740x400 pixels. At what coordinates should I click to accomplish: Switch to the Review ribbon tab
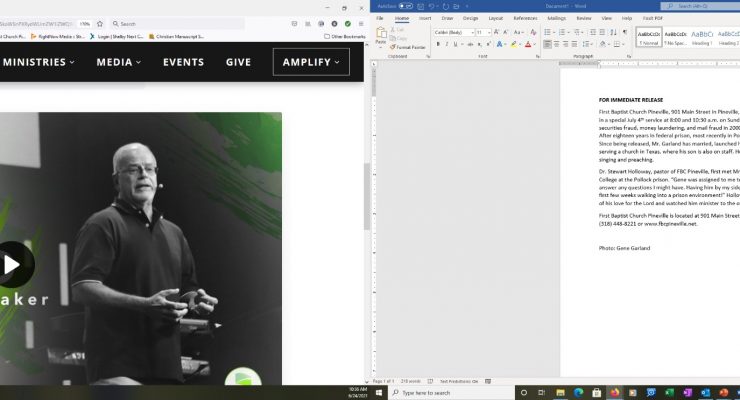[583, 18]
